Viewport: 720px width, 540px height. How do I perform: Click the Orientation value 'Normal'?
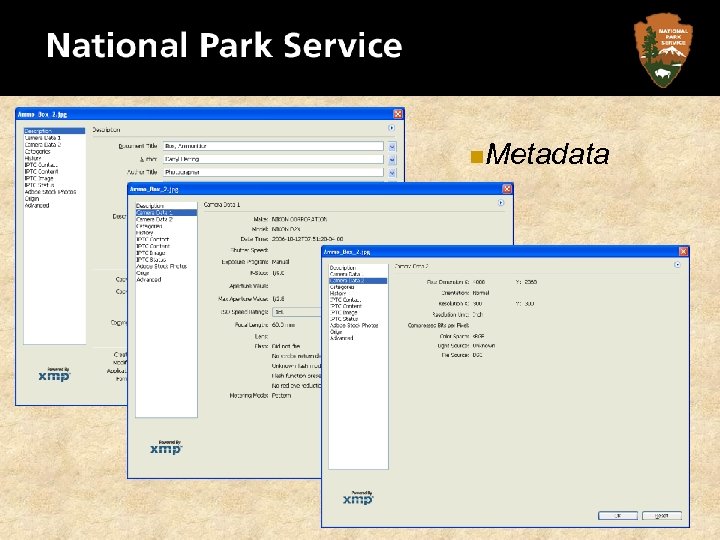[481, 292]
